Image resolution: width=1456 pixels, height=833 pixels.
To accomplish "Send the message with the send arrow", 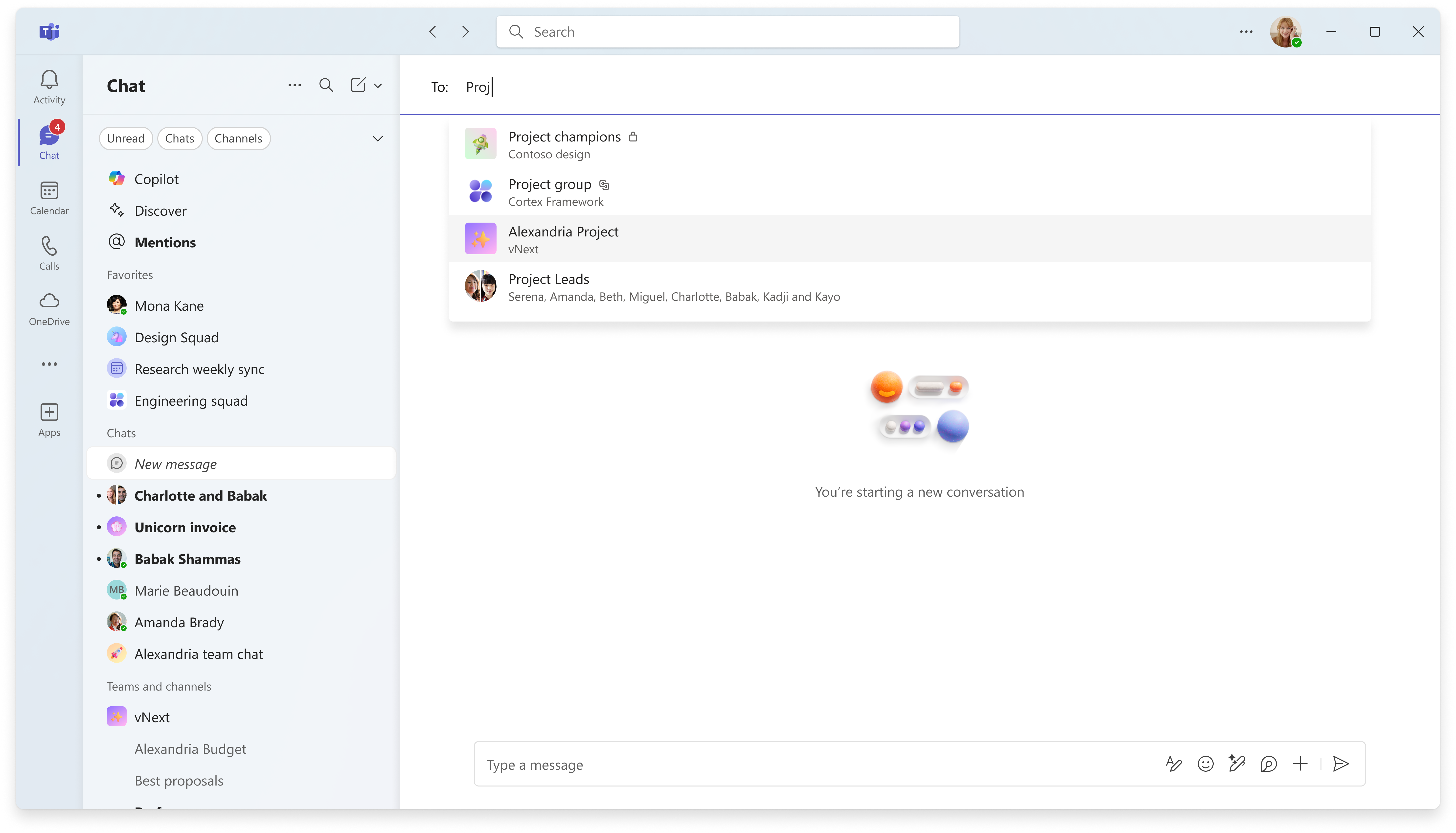I will click(x=1341, y=764).
